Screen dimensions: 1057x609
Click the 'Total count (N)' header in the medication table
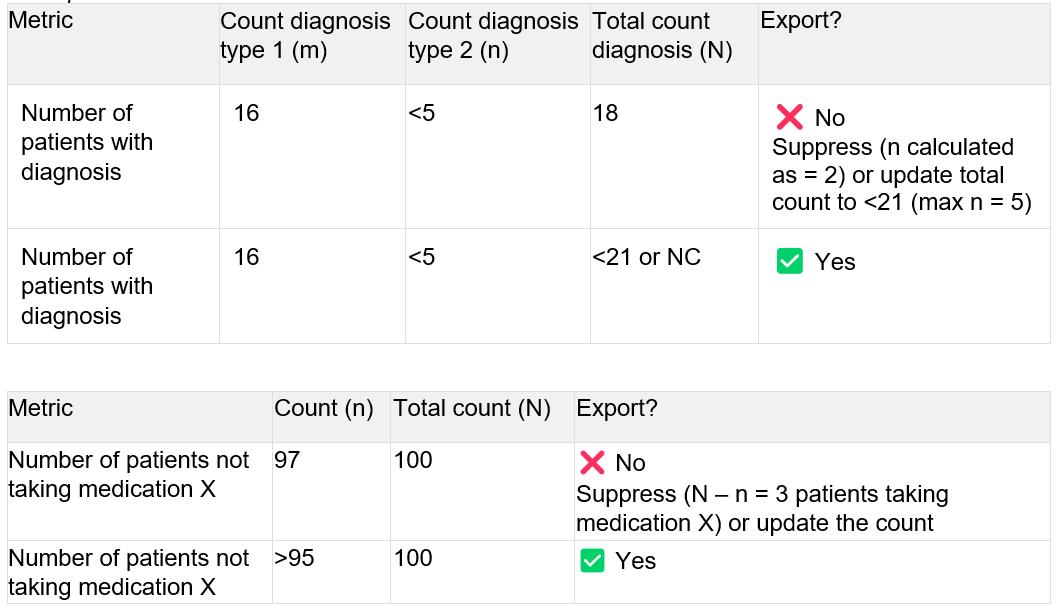pos(472,408)
